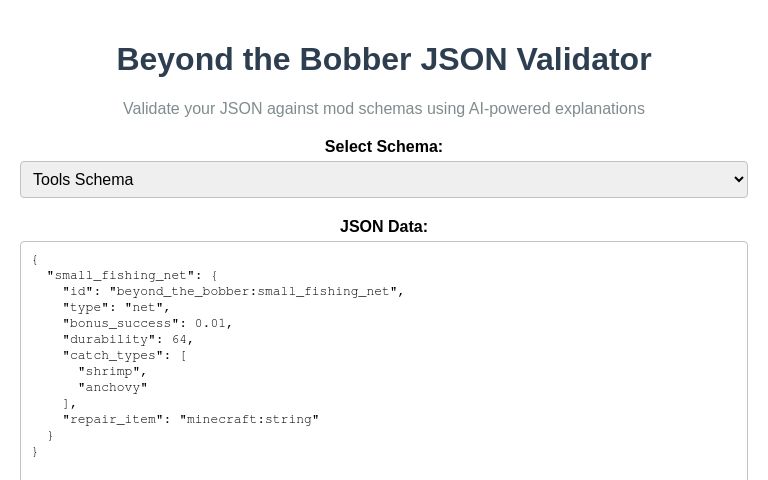Click the closing array bracket line

point(70,404)
